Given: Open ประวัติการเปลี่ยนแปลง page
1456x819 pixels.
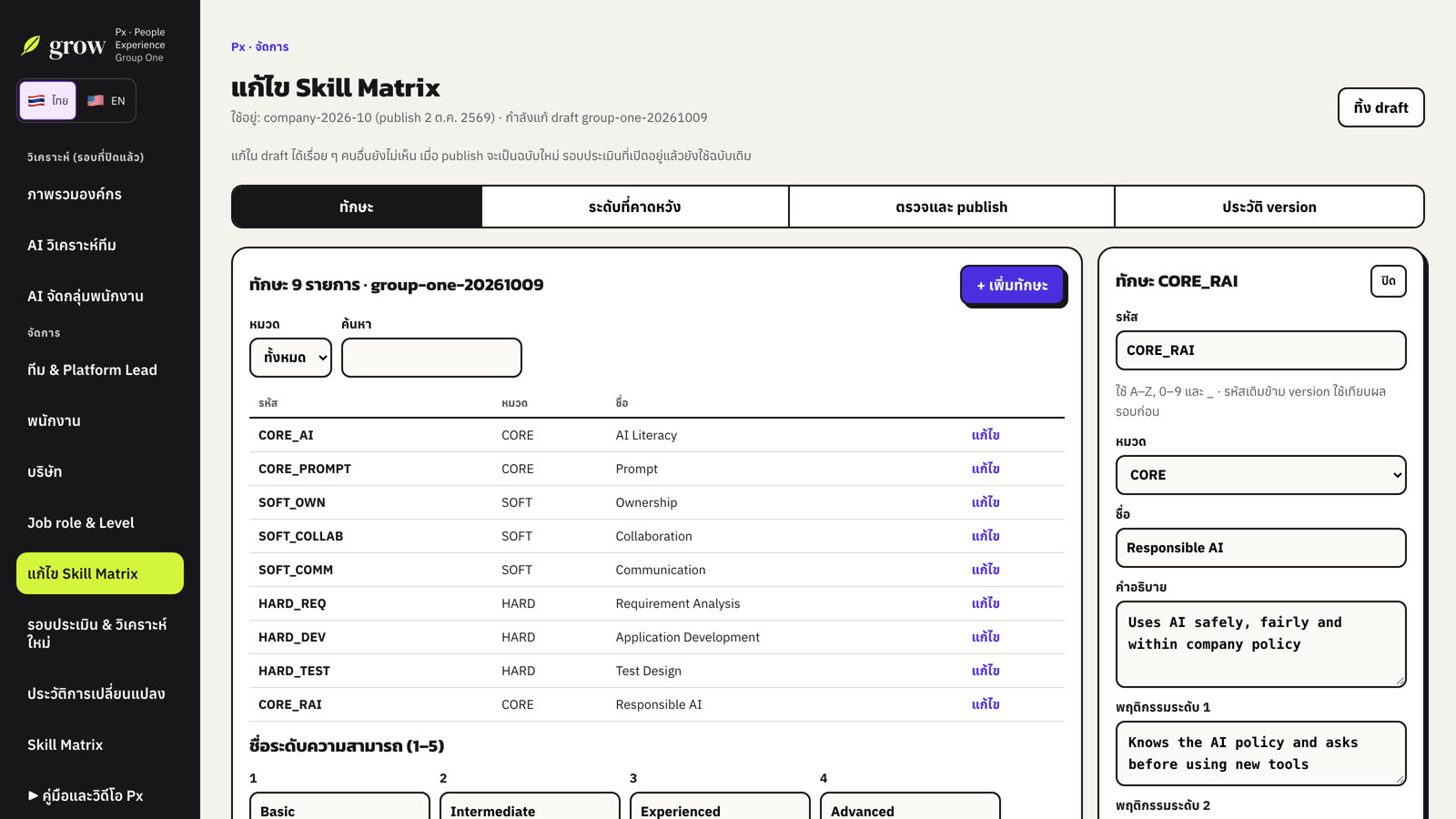Looking at the screenshot, I should [x=100, y=694].
